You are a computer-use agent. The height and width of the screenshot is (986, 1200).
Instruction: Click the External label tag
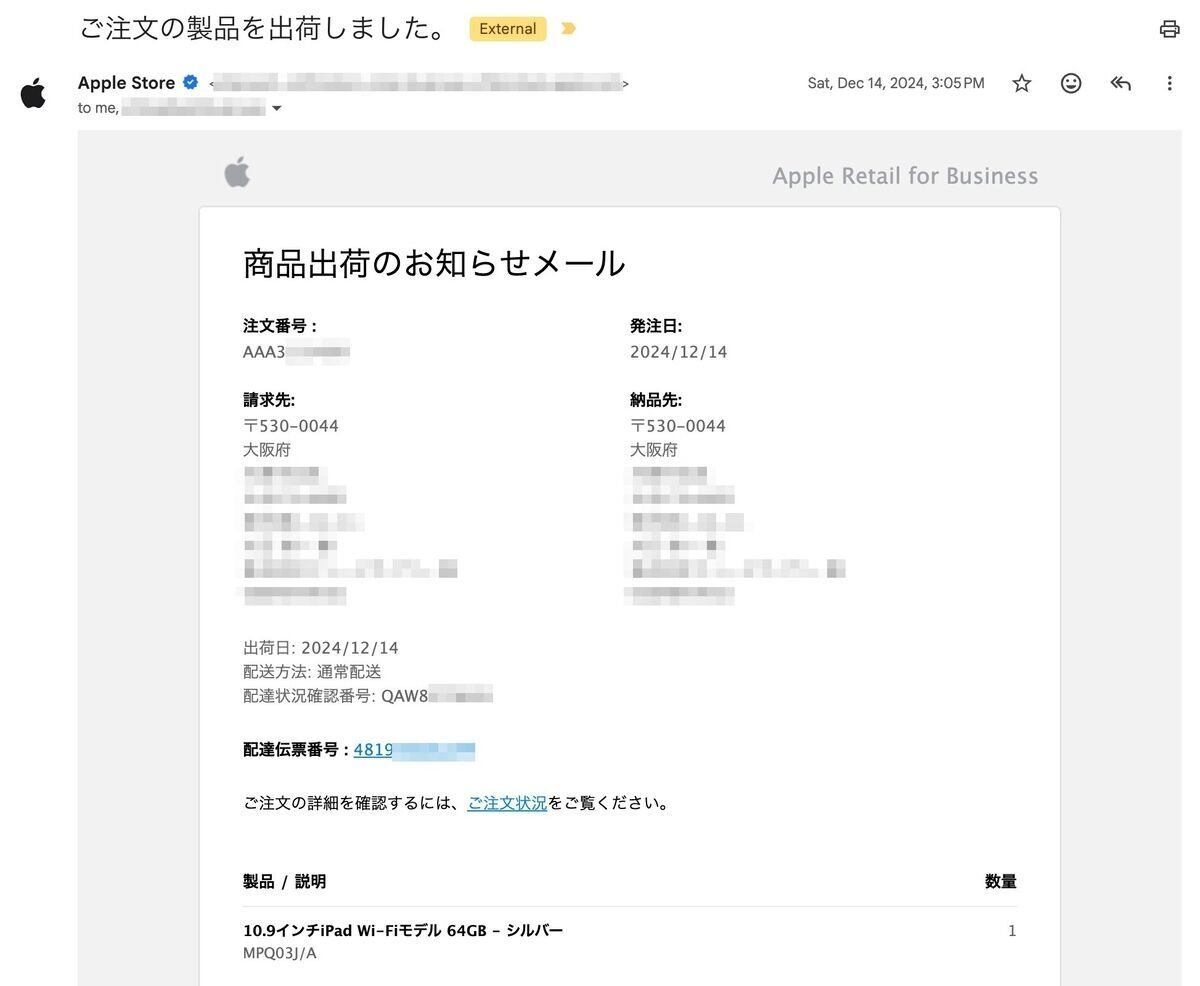click(x=508, y=29)
